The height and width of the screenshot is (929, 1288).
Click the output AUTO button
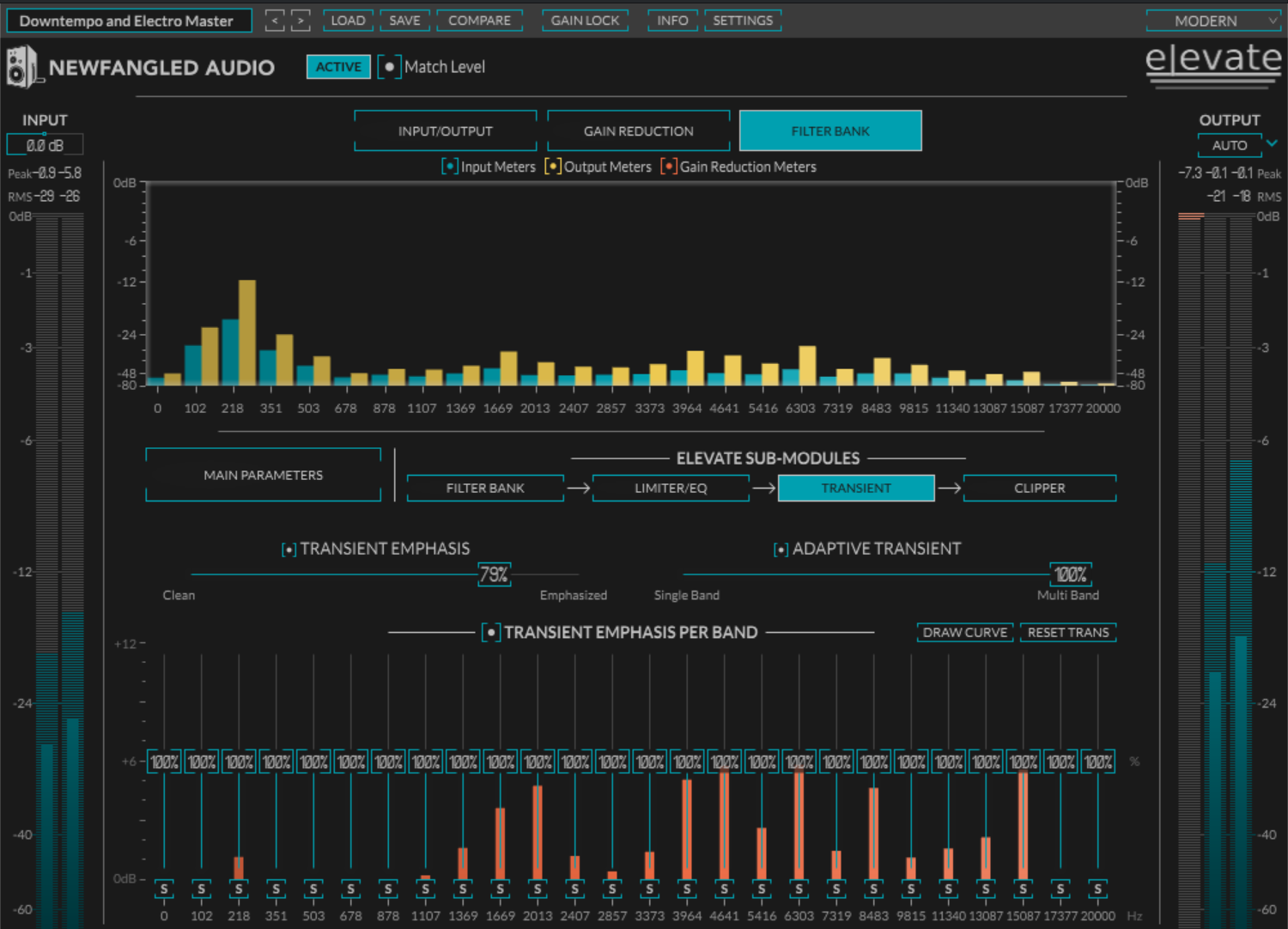1230,145
